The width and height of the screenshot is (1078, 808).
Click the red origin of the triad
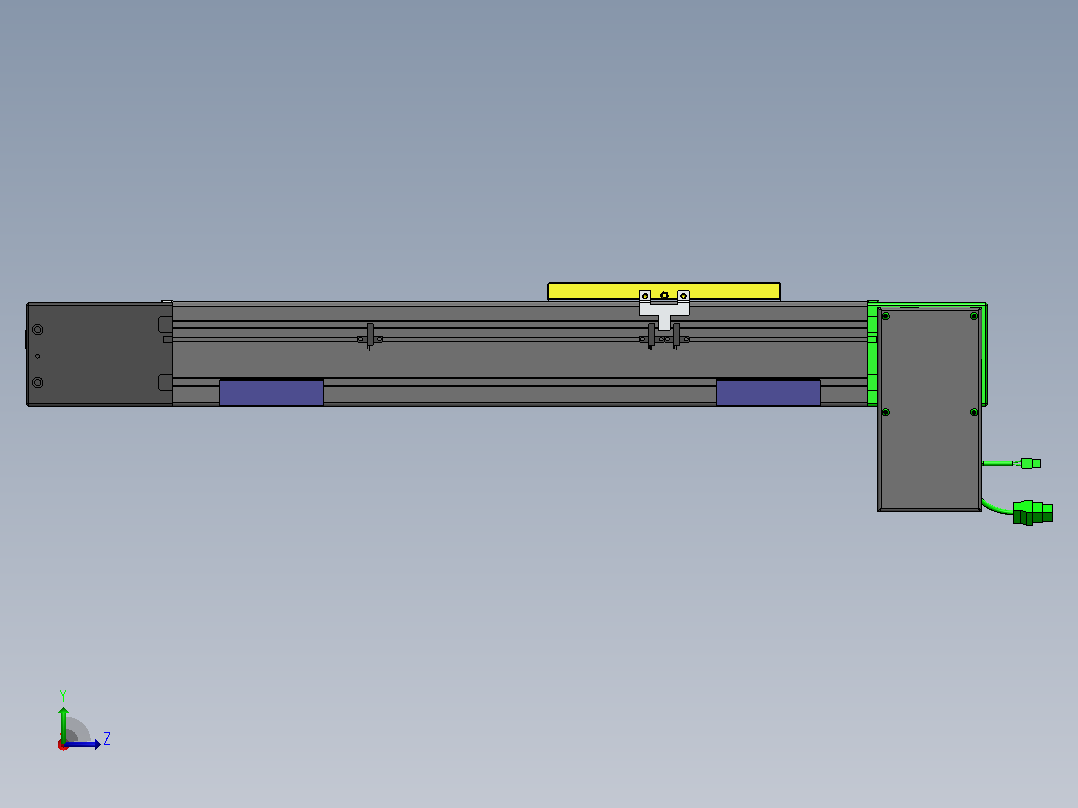pyautogui.click(x=63, y=745)
